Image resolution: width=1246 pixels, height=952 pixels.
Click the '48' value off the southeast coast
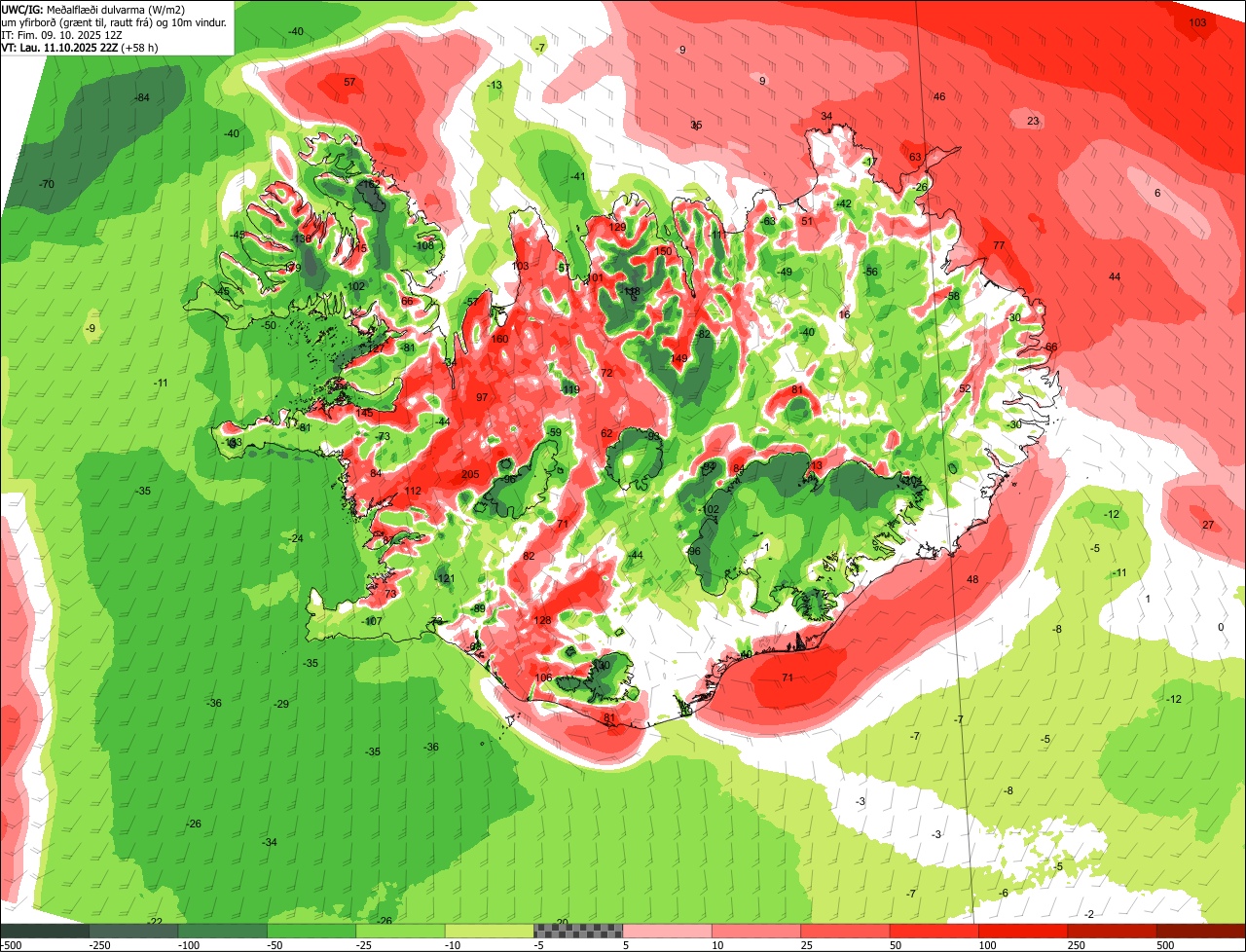tap(972, 580)
